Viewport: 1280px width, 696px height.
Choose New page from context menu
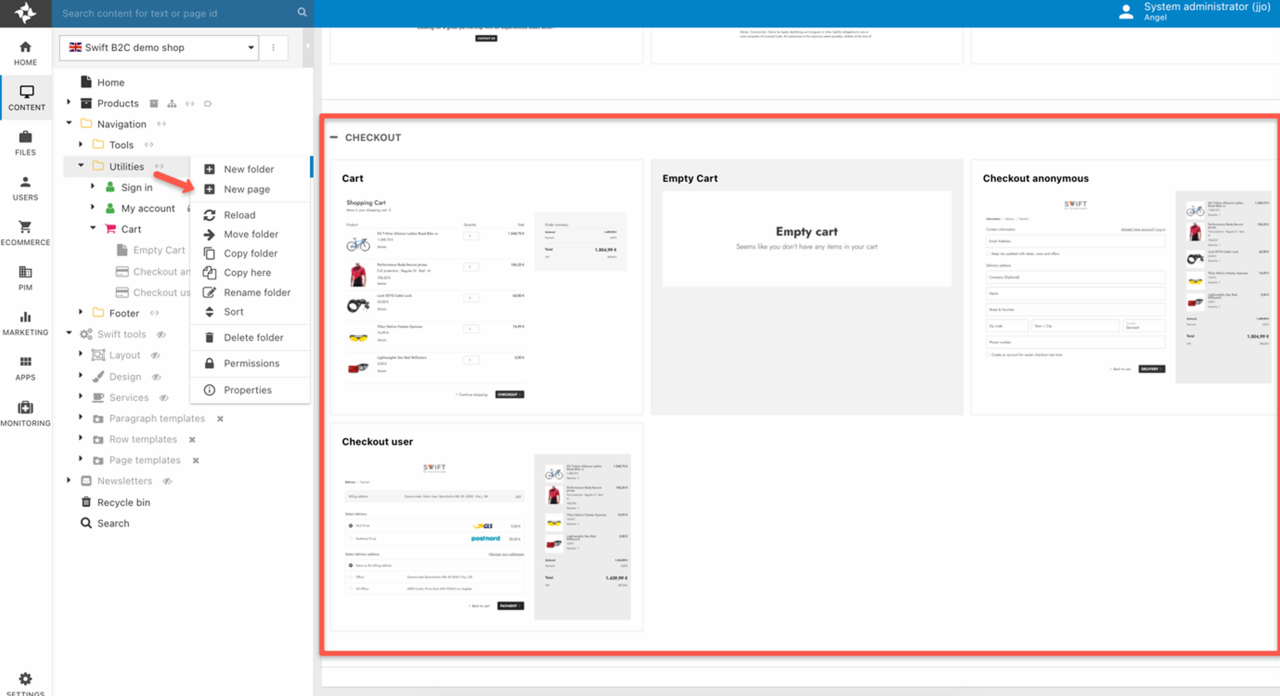coord(246,189)
